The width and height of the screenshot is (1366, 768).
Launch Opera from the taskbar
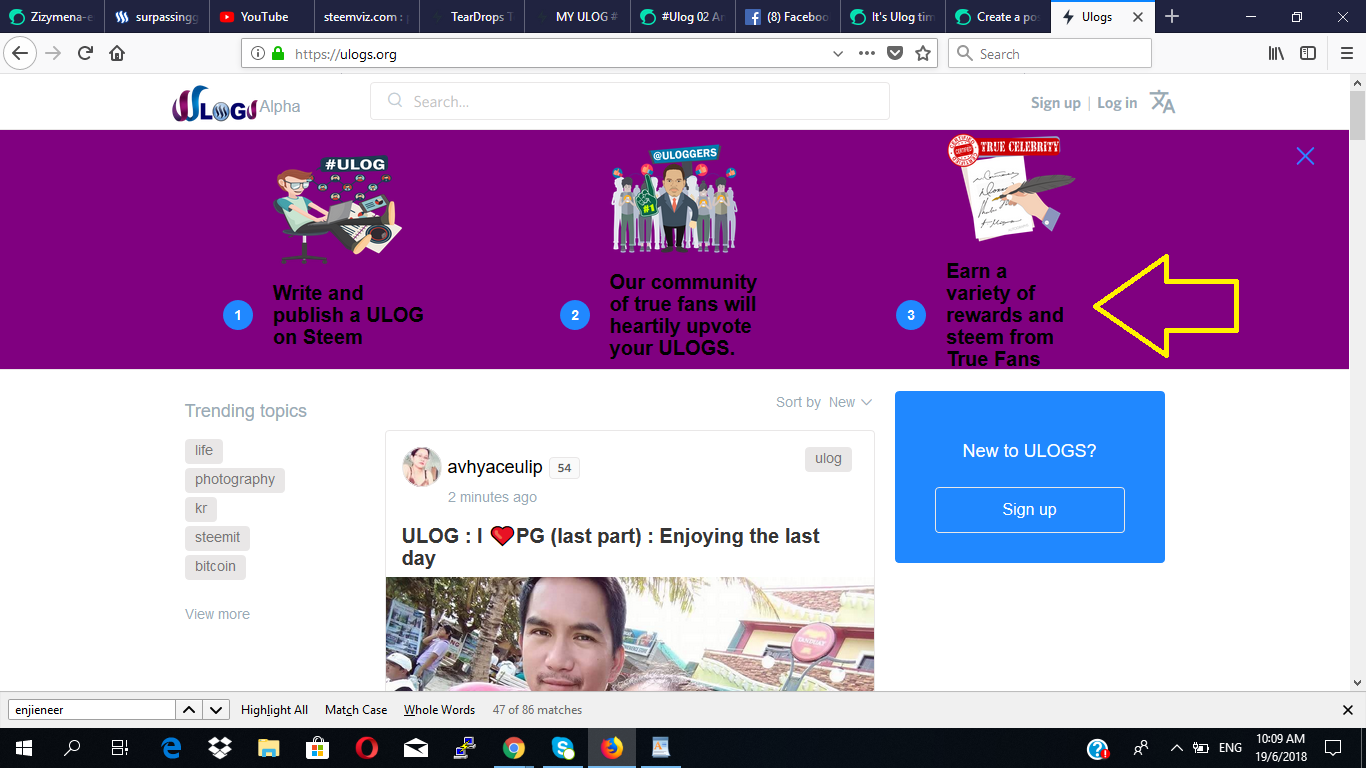point(367,747)
